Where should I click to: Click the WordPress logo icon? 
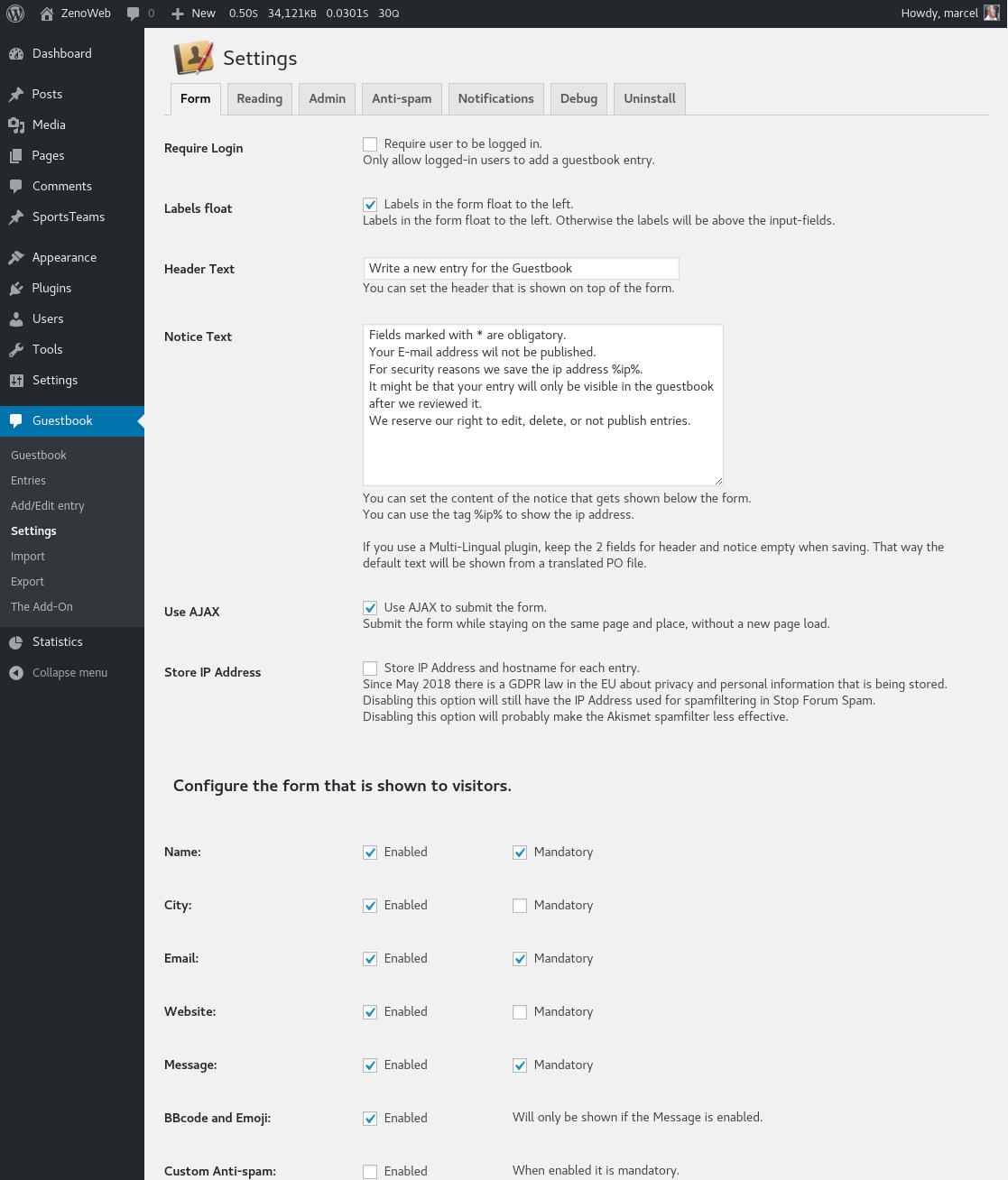[x=15, y=14]
